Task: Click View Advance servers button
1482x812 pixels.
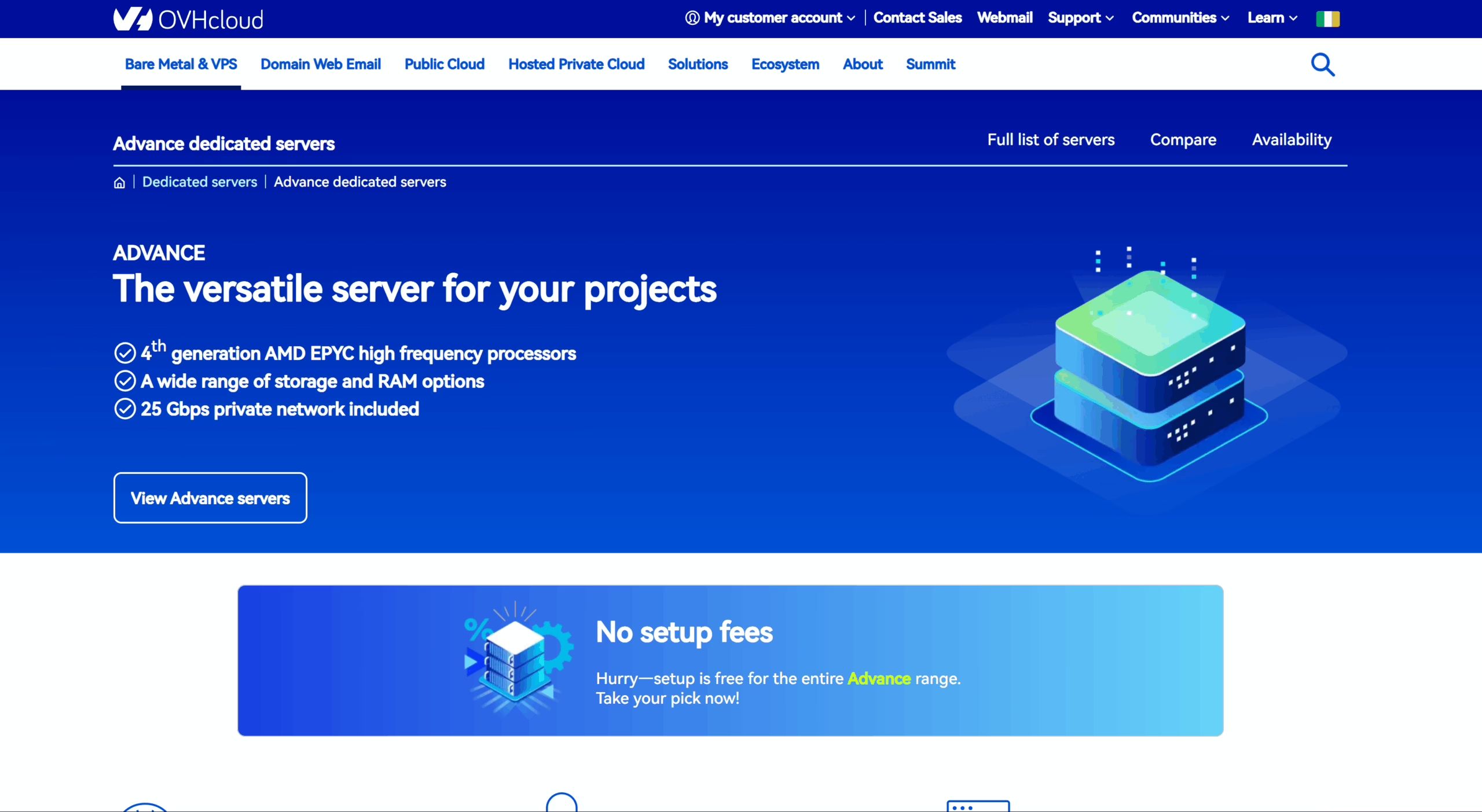Action: pos(210,498)
